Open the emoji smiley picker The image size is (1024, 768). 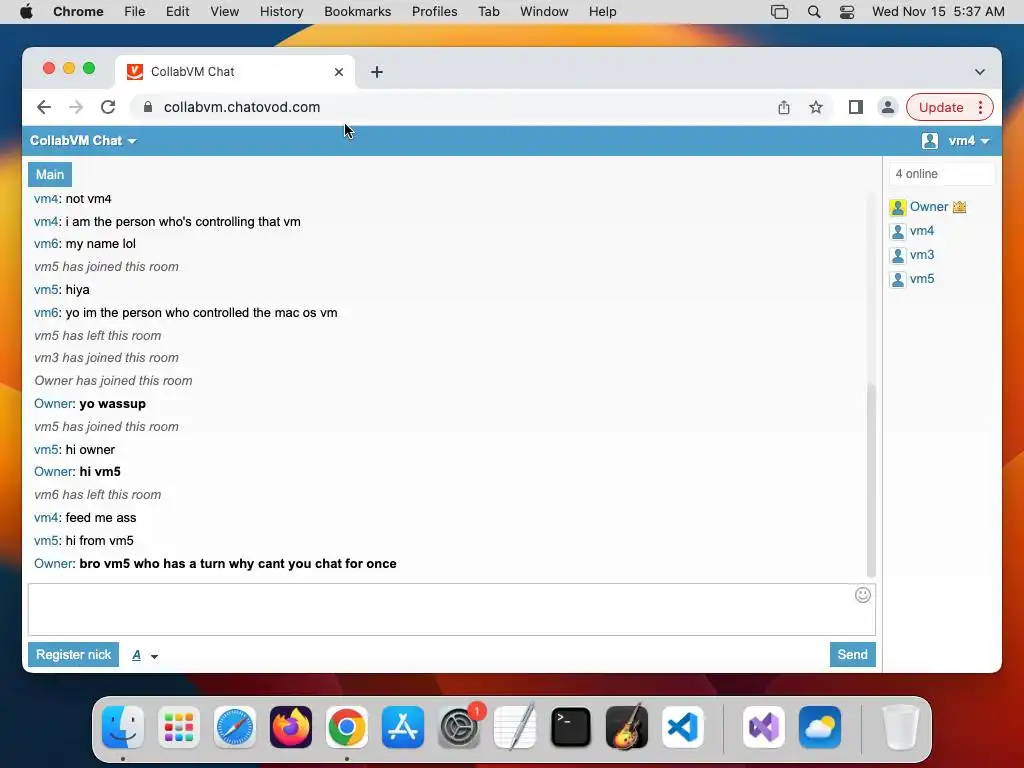(x=863, y=595)
